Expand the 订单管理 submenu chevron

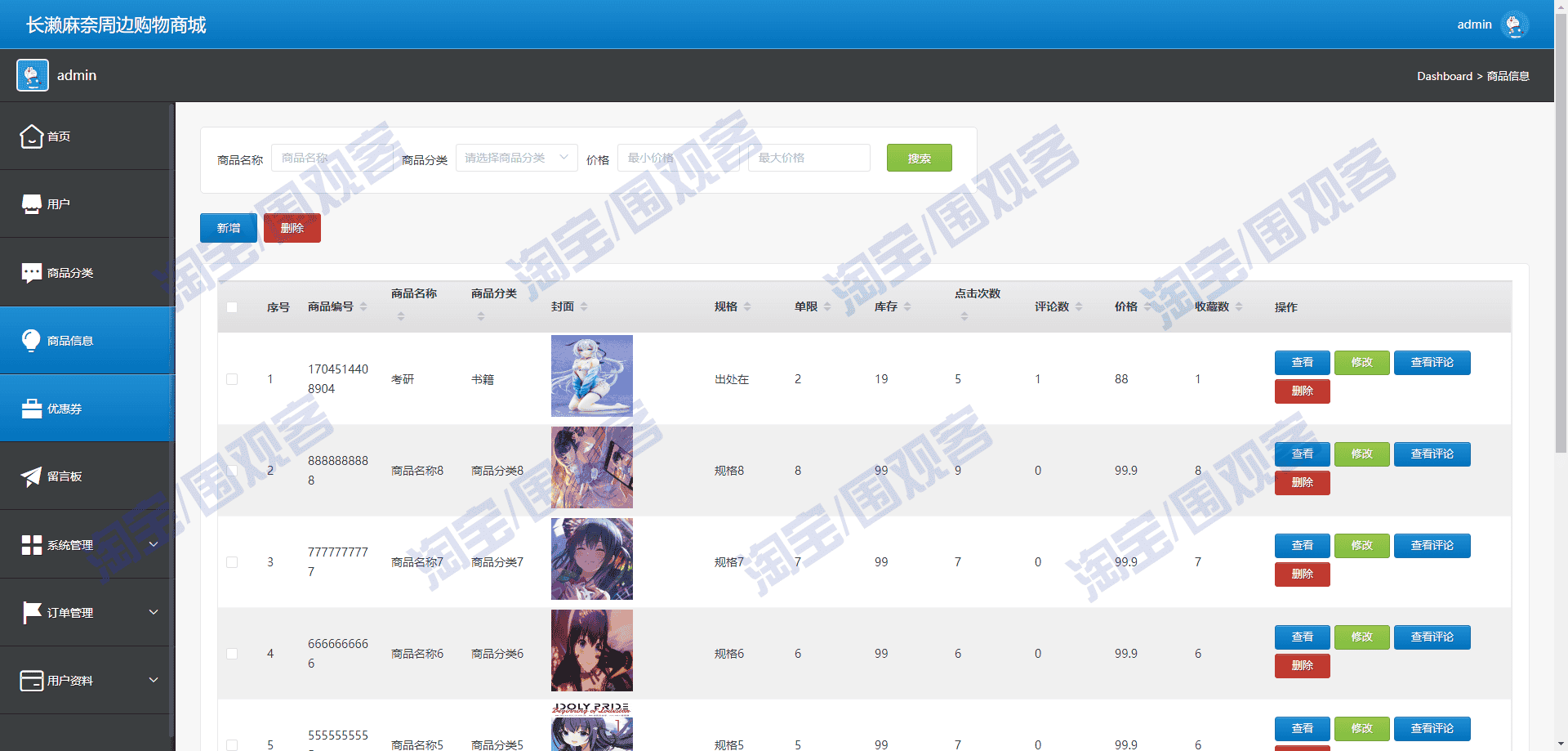pos(154,612)
